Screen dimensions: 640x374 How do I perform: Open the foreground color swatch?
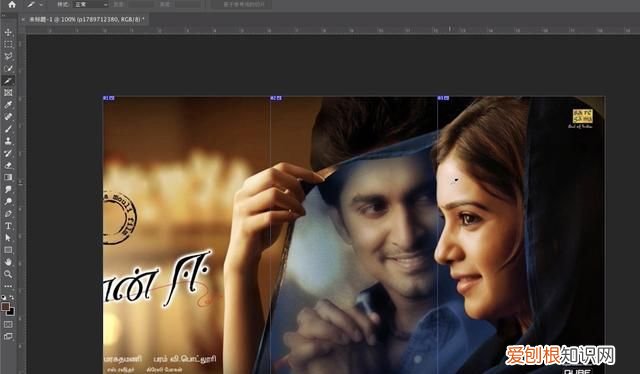coord(5,307)
